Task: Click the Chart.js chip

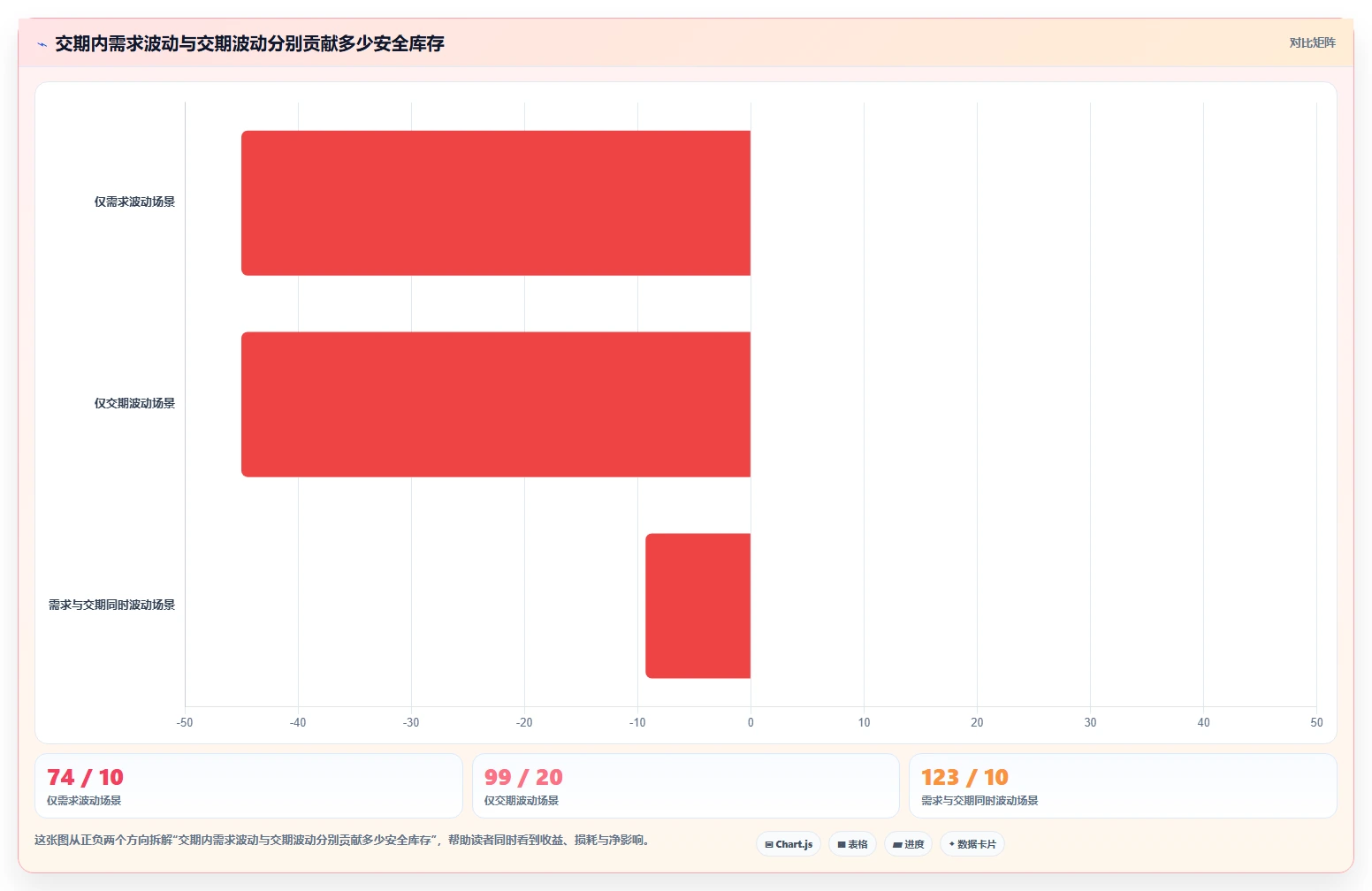Action: click(x=789, y=844)
